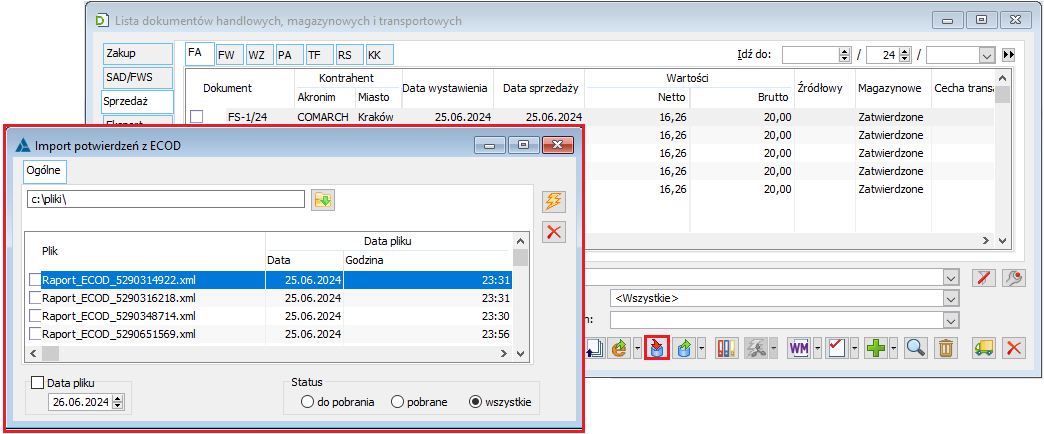Image resolution: width=1044 pixels, height=434 pixels.
Task: Click the jump-forward double arrow icon
Action: click(x=1009, y=55)
